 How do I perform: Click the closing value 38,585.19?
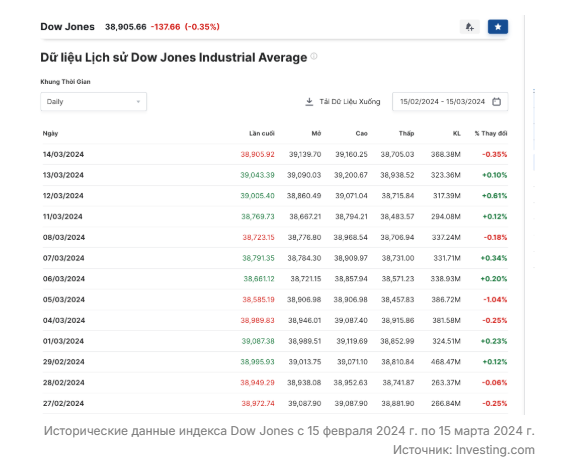258,299
